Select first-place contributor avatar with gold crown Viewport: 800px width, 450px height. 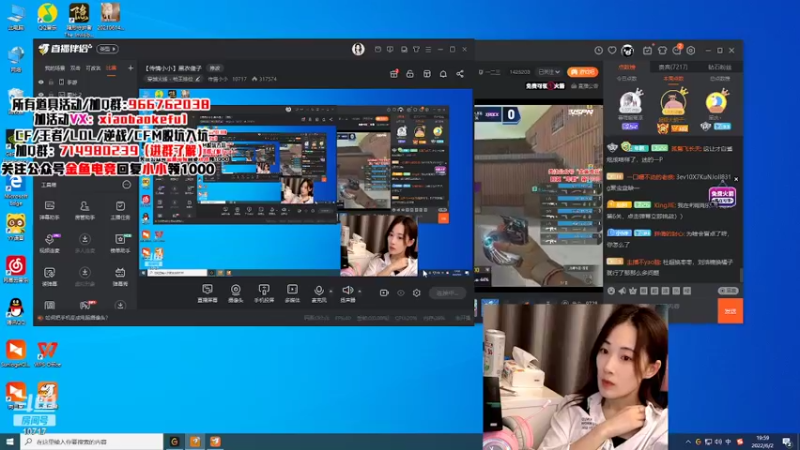pos(673,104)
